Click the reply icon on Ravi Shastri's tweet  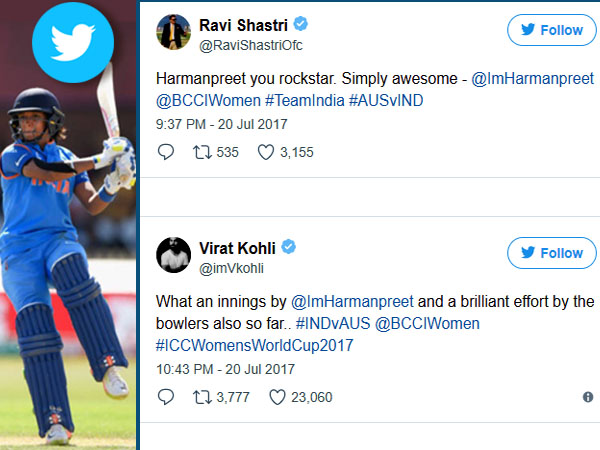166,152
